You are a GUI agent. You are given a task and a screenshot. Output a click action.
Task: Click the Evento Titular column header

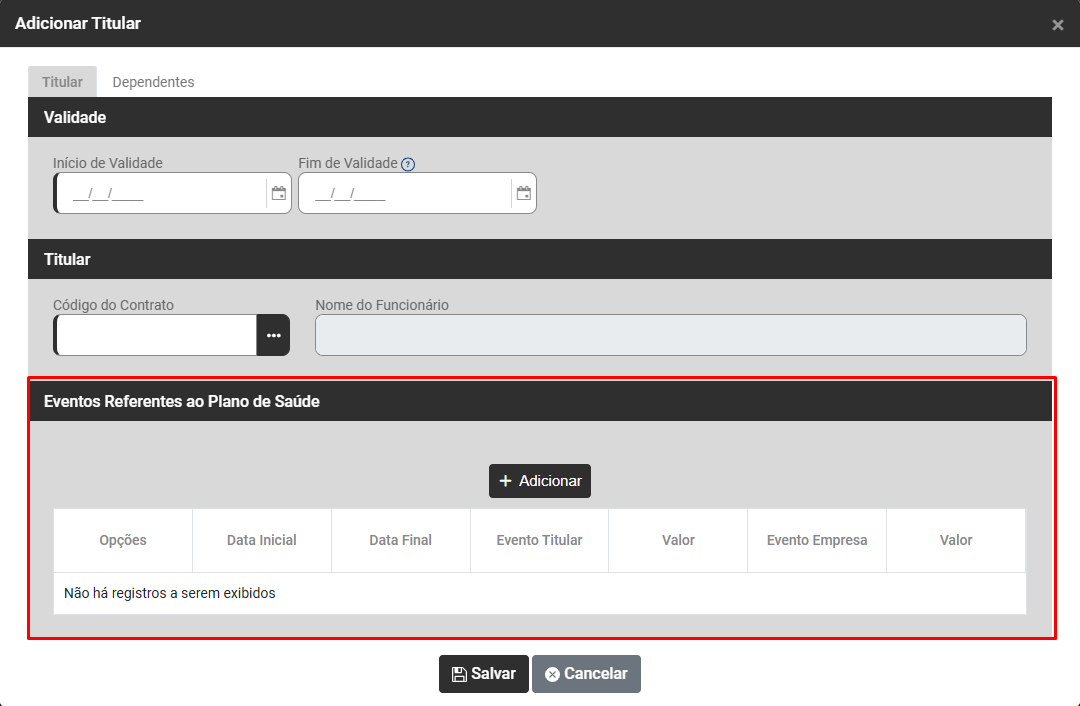tap(539, 540)
